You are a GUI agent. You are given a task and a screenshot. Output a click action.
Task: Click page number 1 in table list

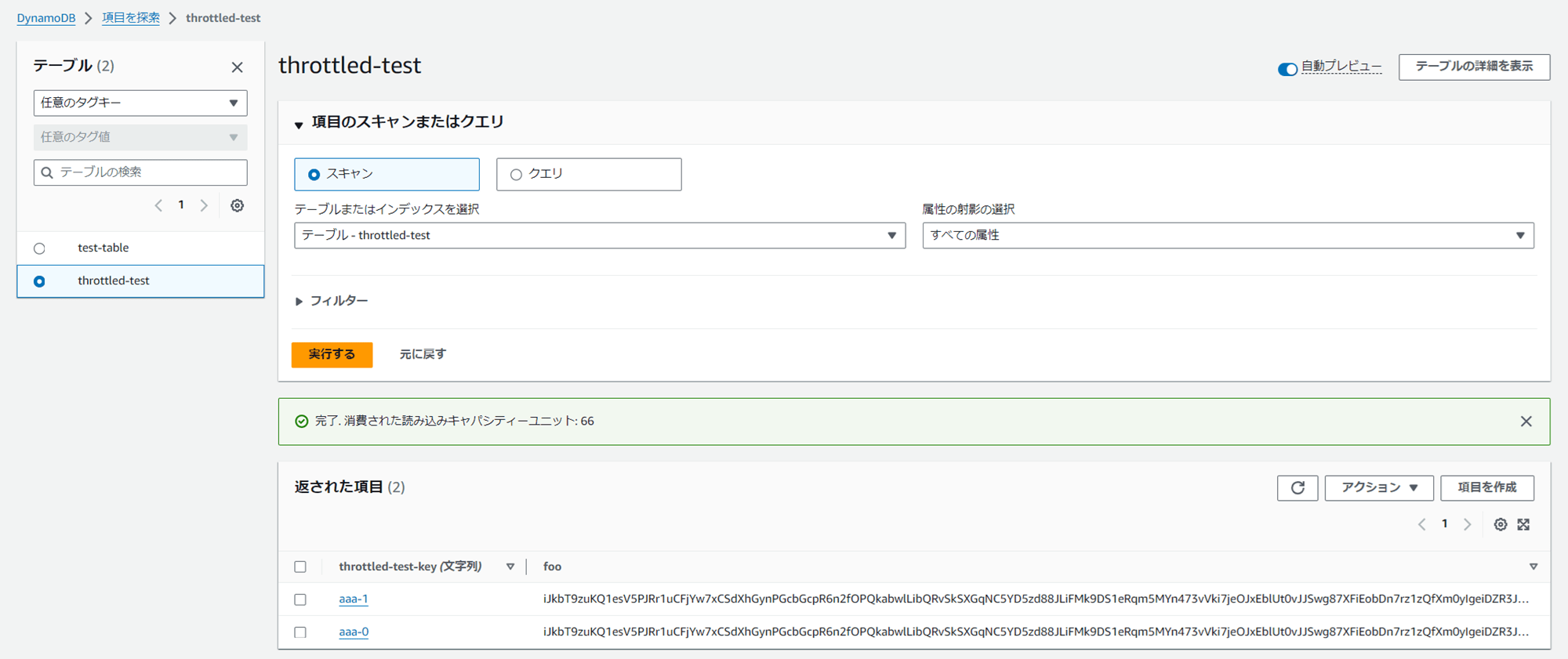[x=181, y=205]
